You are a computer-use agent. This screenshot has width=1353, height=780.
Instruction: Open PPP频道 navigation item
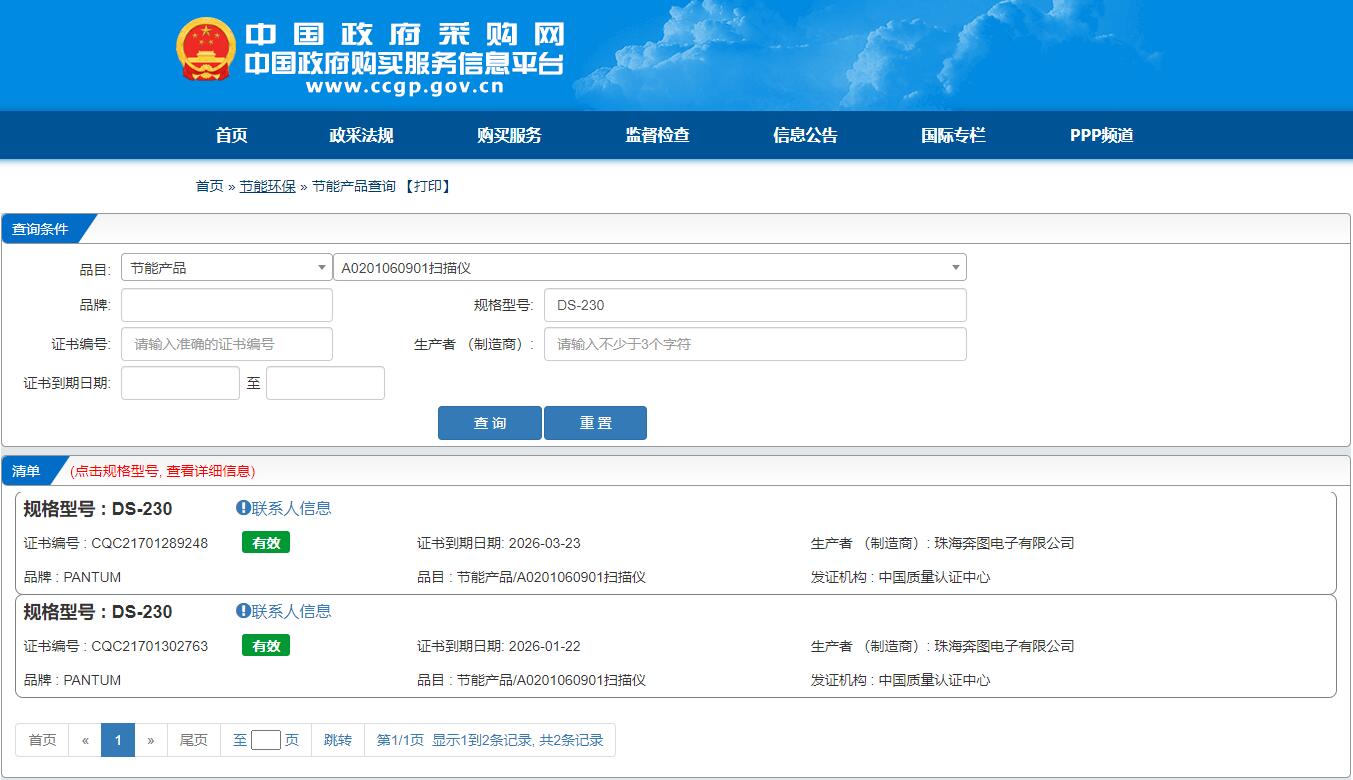pos(1101,136)
